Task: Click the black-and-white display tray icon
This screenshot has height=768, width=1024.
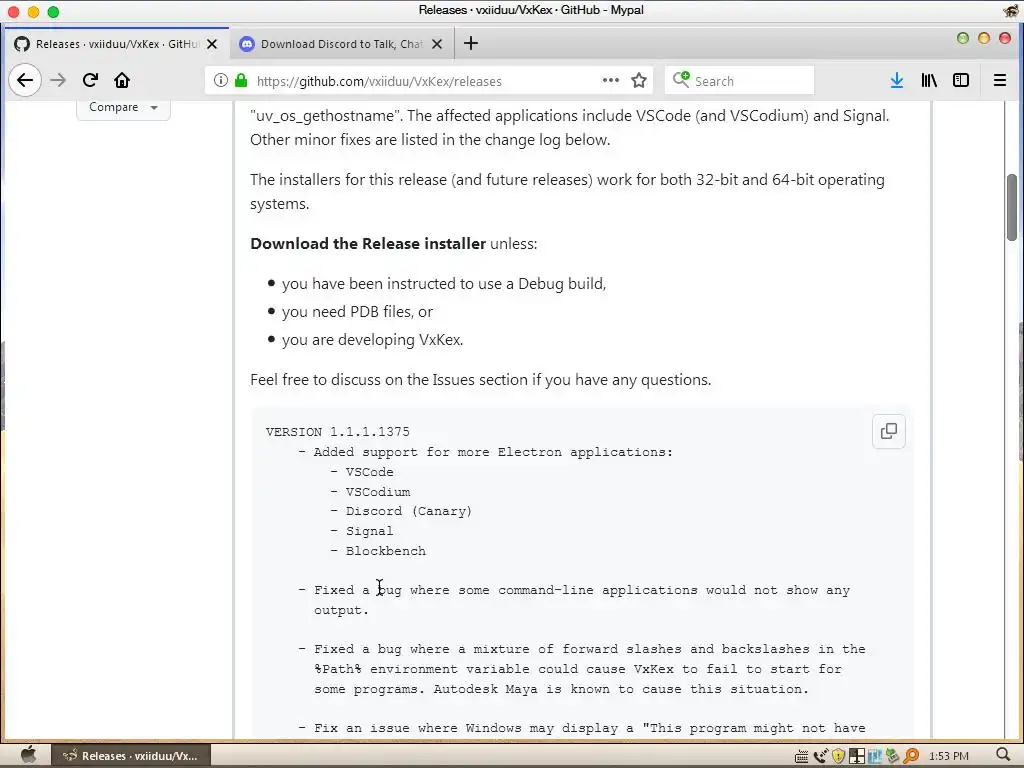Action: [x=857, y=756]
